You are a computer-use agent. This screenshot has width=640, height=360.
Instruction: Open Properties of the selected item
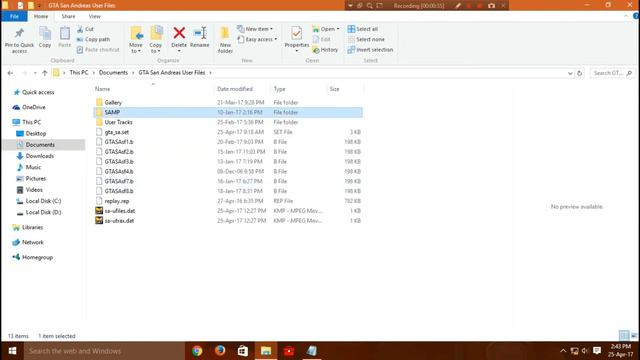tap(297, 39)
